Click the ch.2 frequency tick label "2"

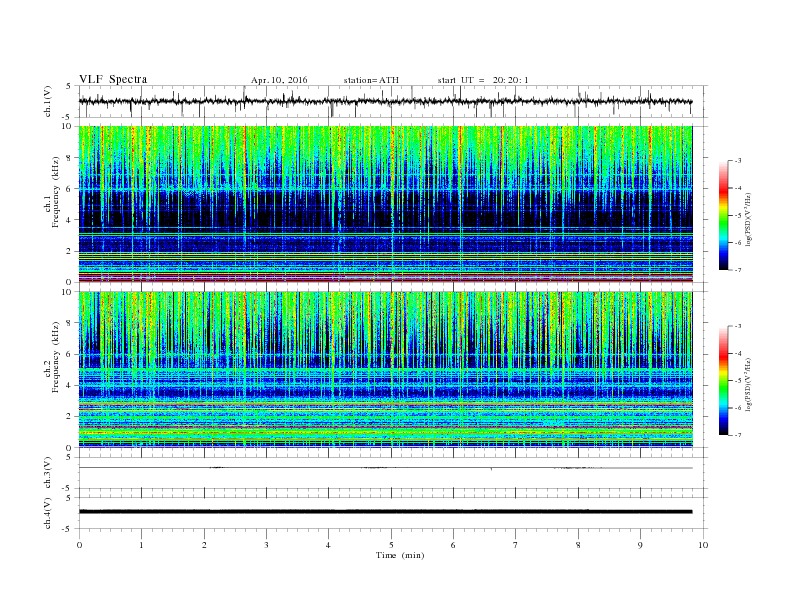[69, 417]
